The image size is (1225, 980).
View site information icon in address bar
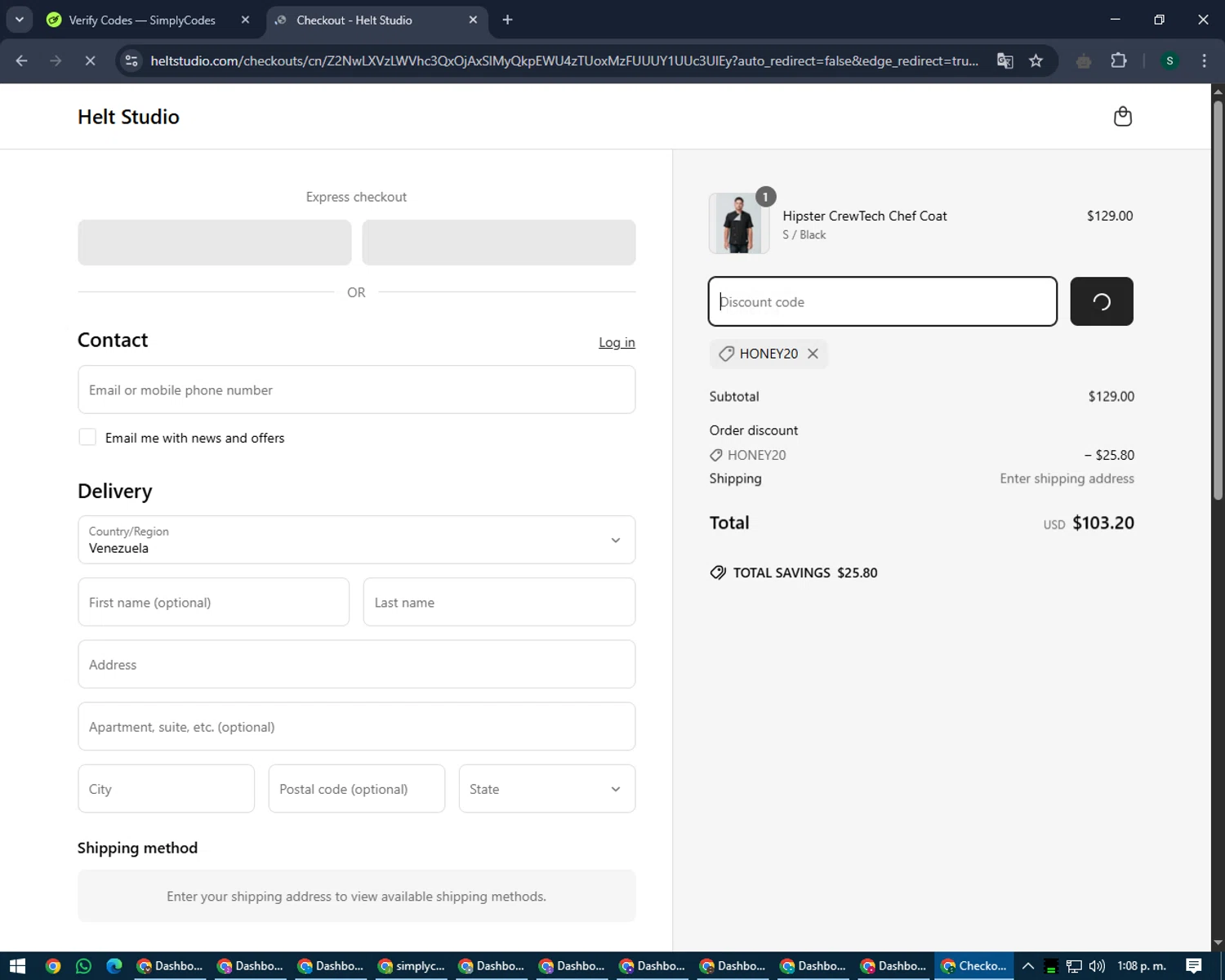pos(131,60)
